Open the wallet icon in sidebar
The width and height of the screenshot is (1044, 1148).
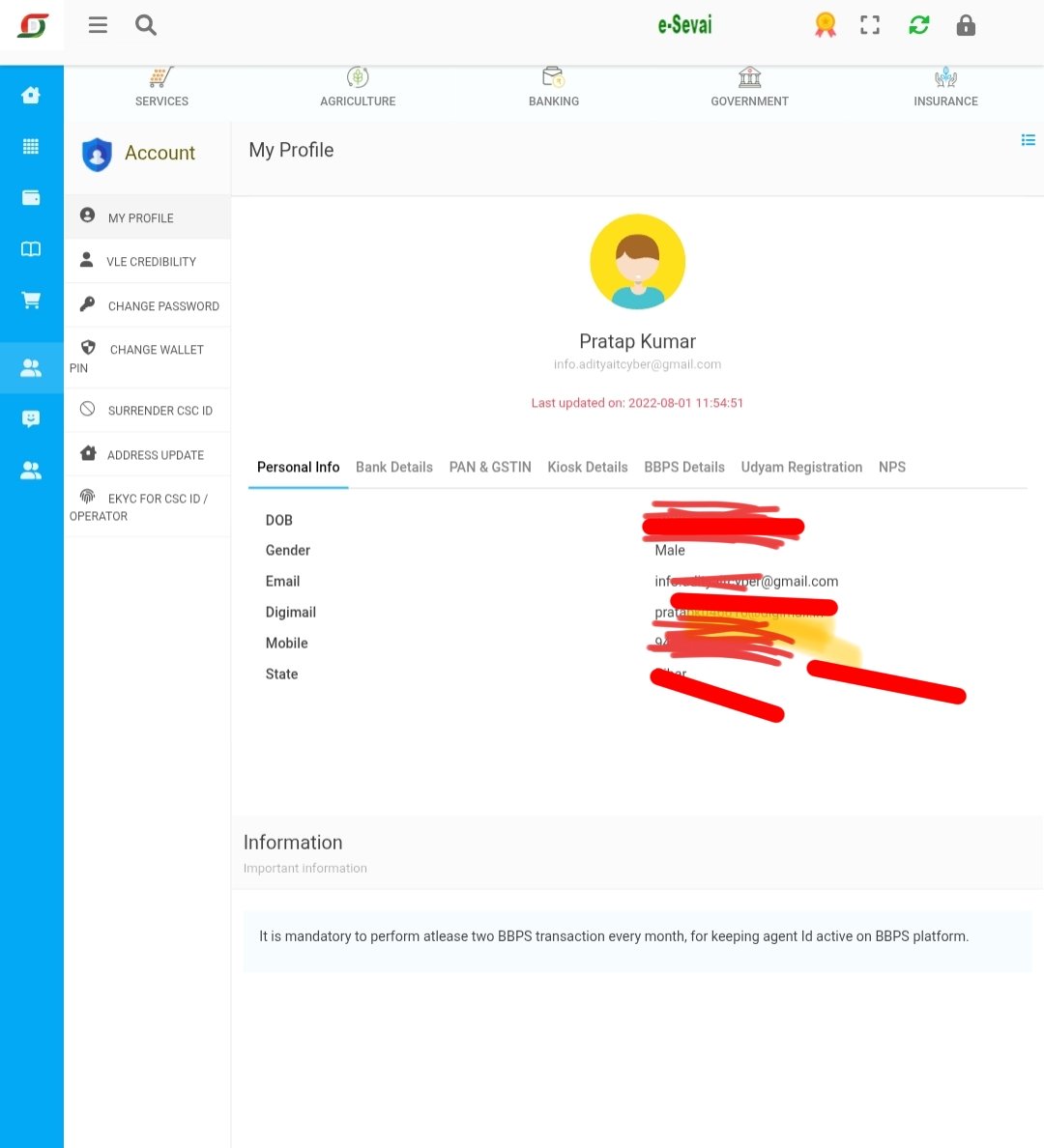pos(31,198)
